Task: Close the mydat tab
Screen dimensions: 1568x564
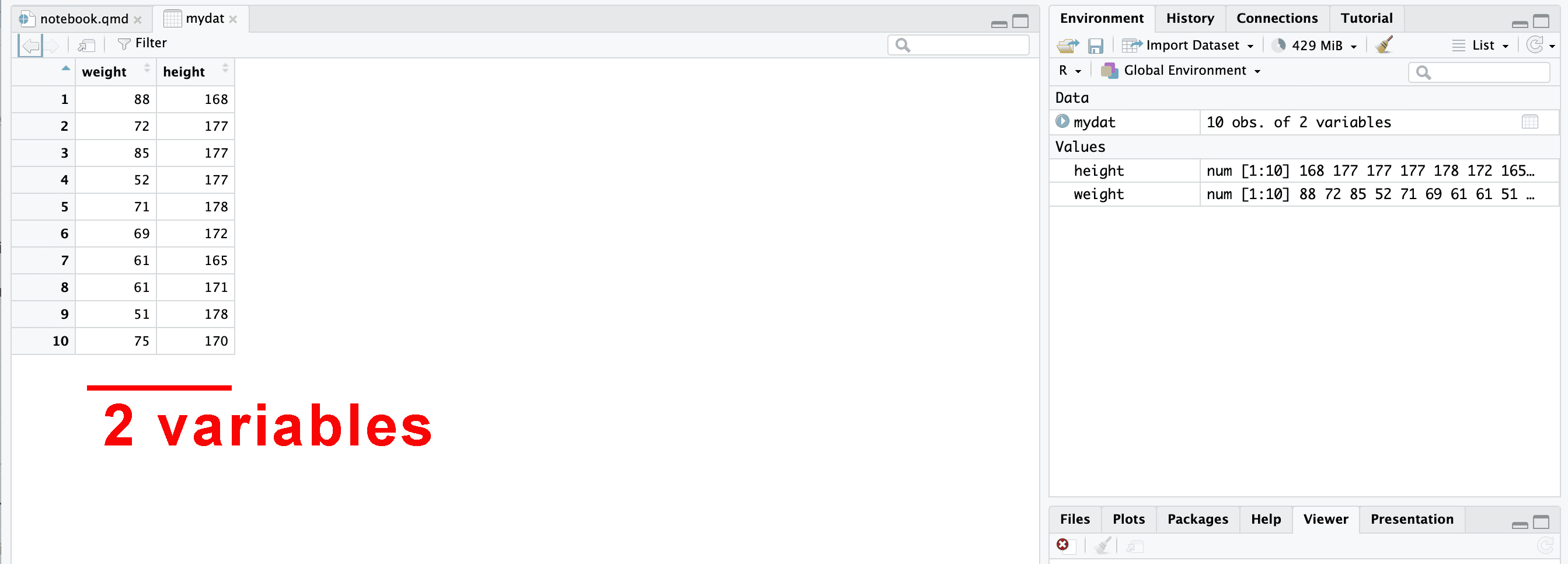Action: [233, 19]
